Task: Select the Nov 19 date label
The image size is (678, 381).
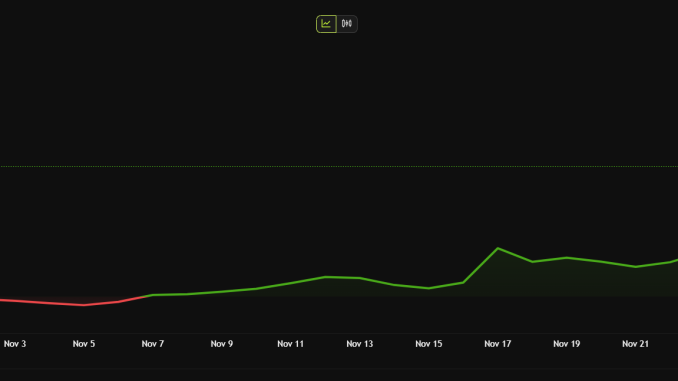Action: click(x=566, y=344)
